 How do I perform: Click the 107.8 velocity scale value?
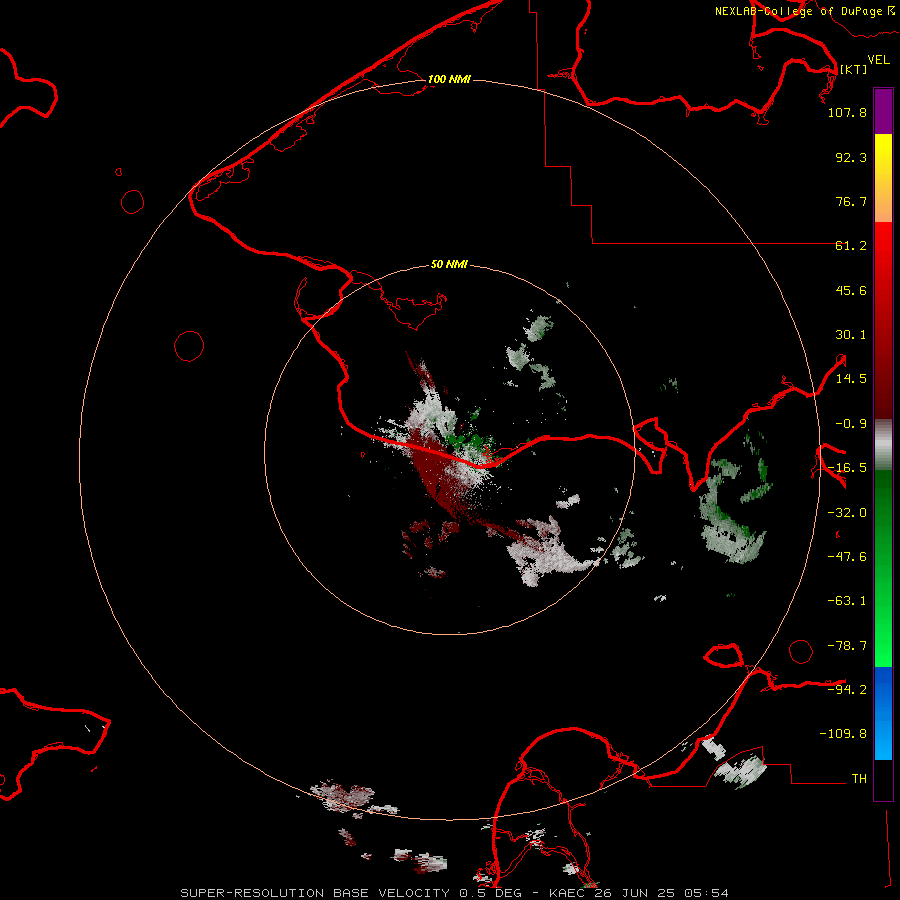tap(847, 112)
